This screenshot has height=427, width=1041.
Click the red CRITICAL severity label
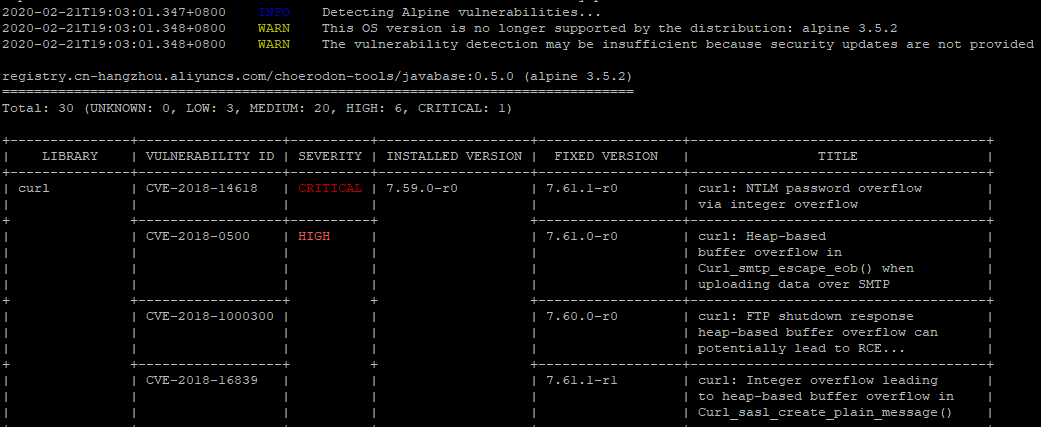click(330, 188)
